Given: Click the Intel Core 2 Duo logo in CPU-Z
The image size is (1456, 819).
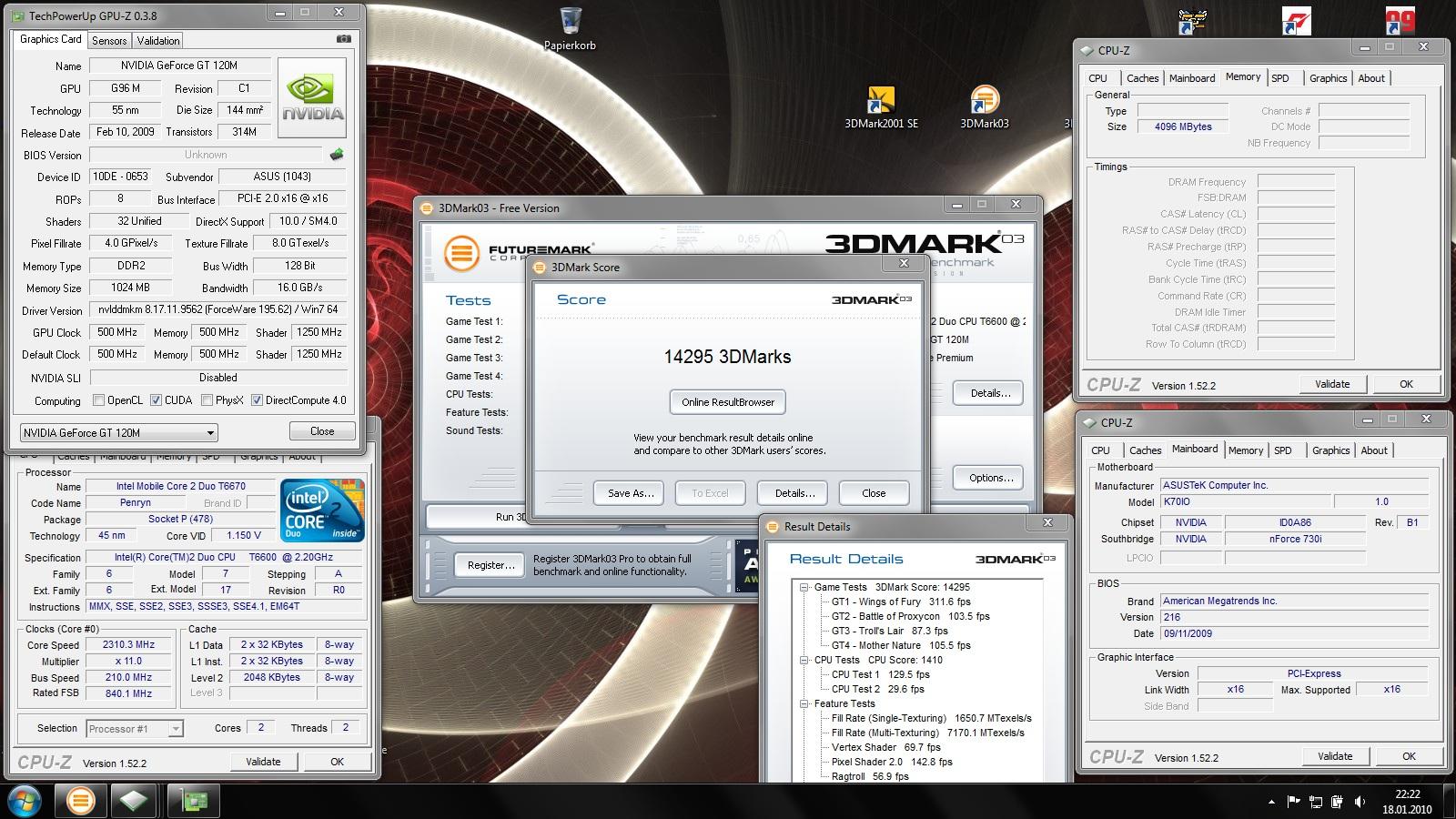Looking at the screenshot, I should tap(322, 510).
